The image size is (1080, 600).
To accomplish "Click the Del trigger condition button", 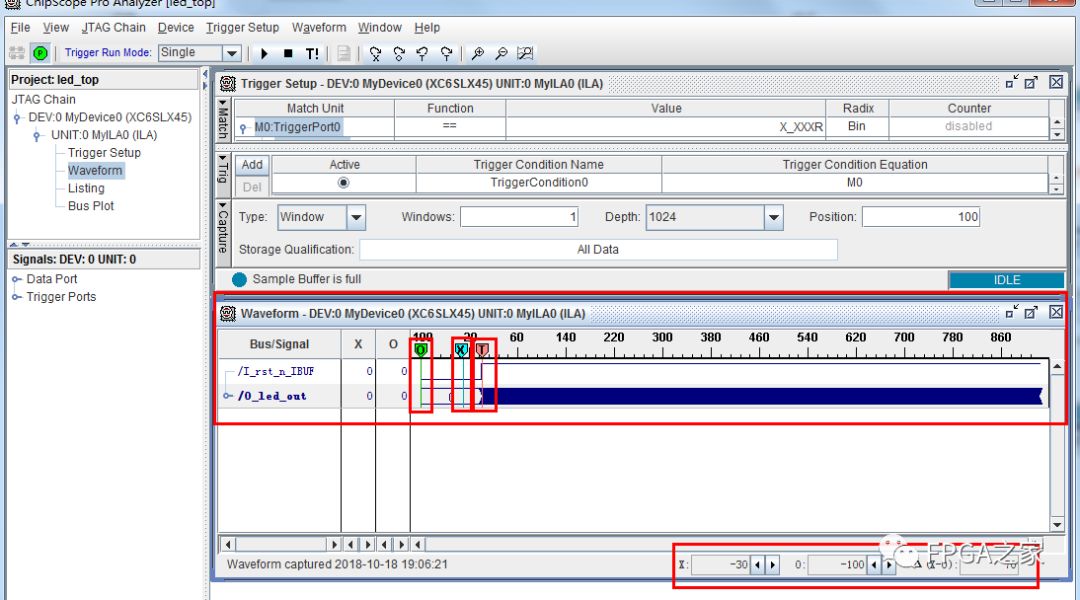I will click(252, 187).
